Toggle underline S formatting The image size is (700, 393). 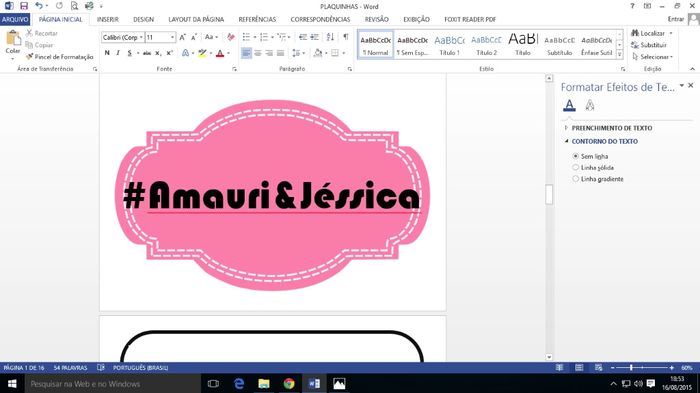[x=129, y=53]
